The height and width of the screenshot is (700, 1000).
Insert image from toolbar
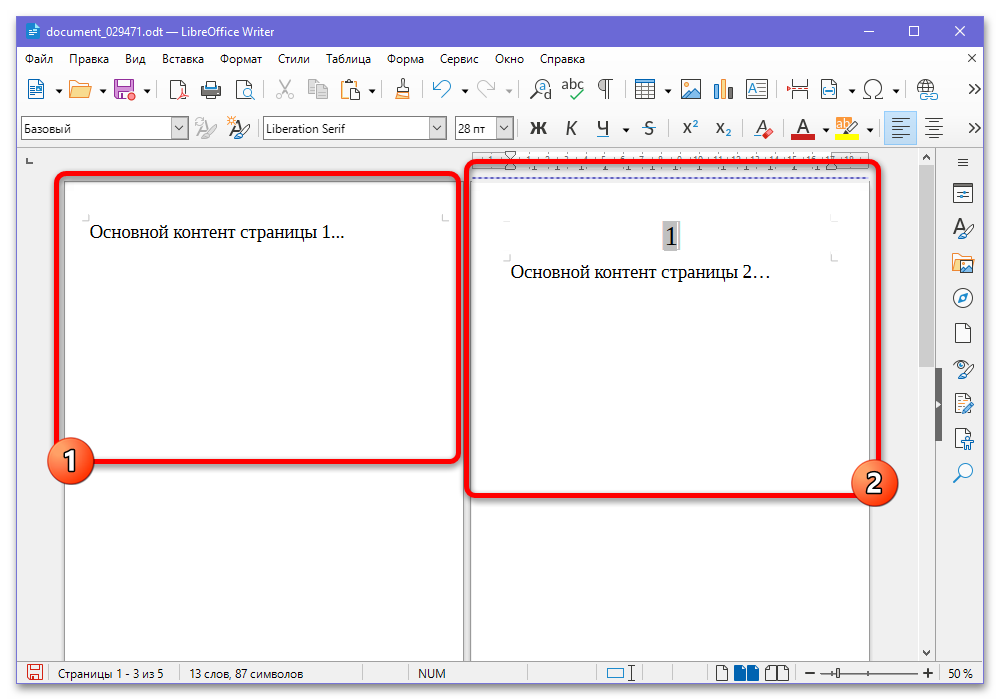[x=691, y=90]
